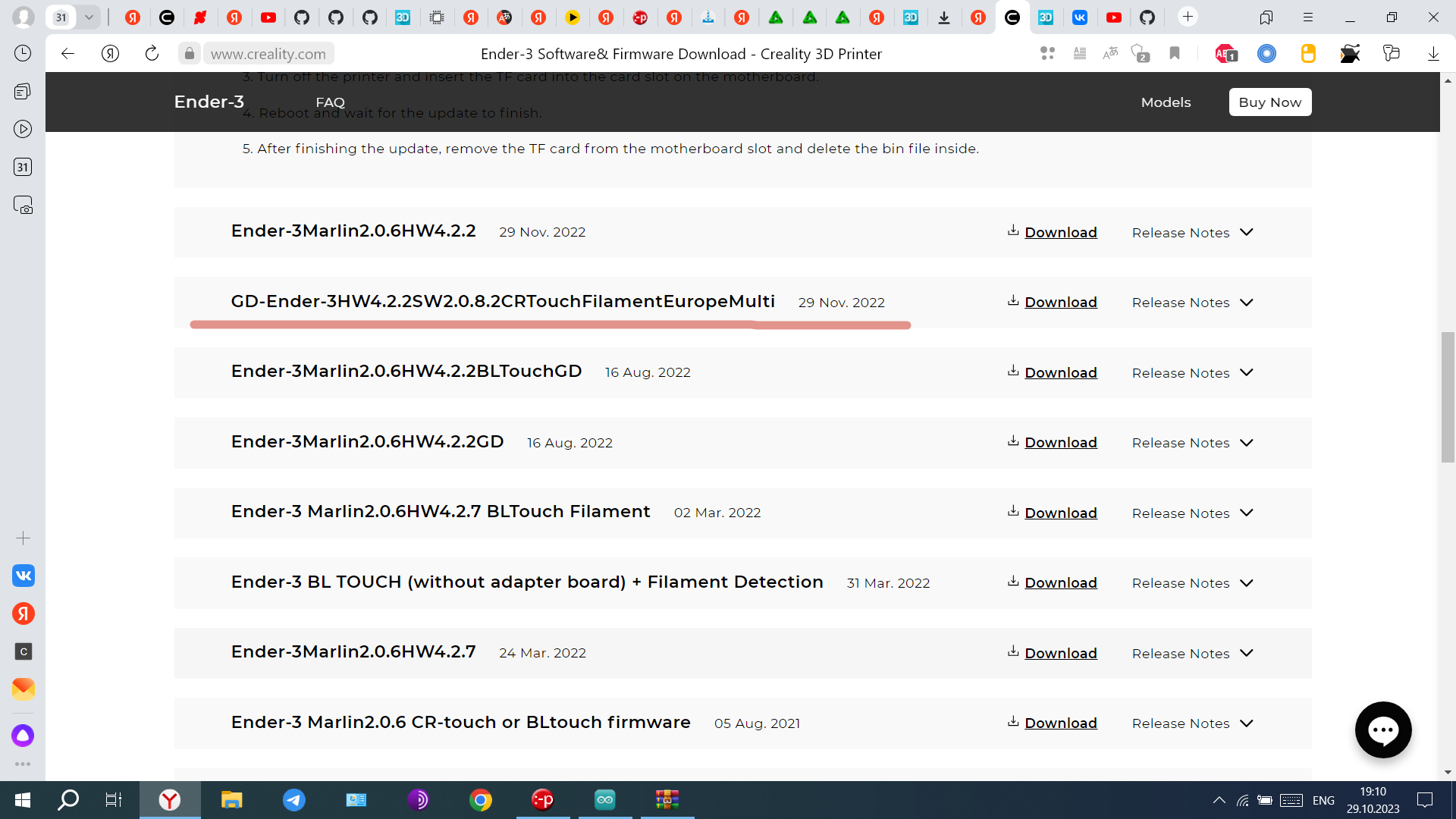Download Ender-3 Marlin2.0.6 CR-touch or BLtouch firmware
The width and height of the screenshot is (1456, 819).
[1059, 723]
